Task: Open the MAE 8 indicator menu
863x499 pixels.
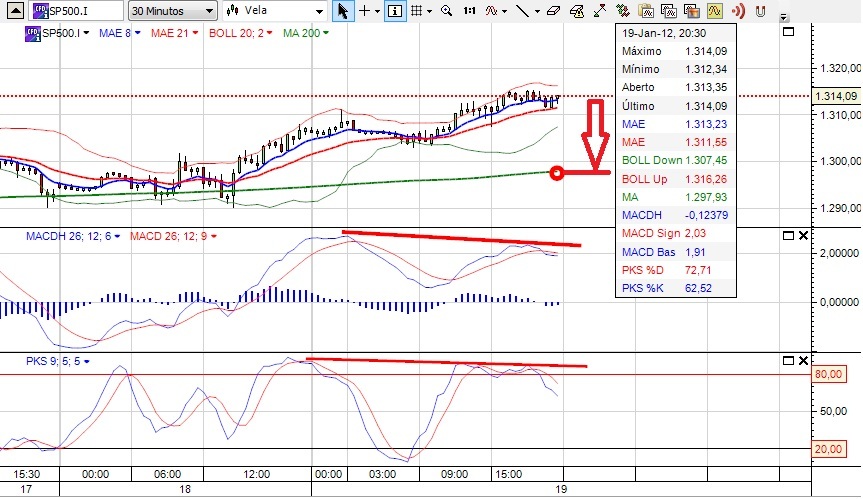Action: tap(119, 33)
